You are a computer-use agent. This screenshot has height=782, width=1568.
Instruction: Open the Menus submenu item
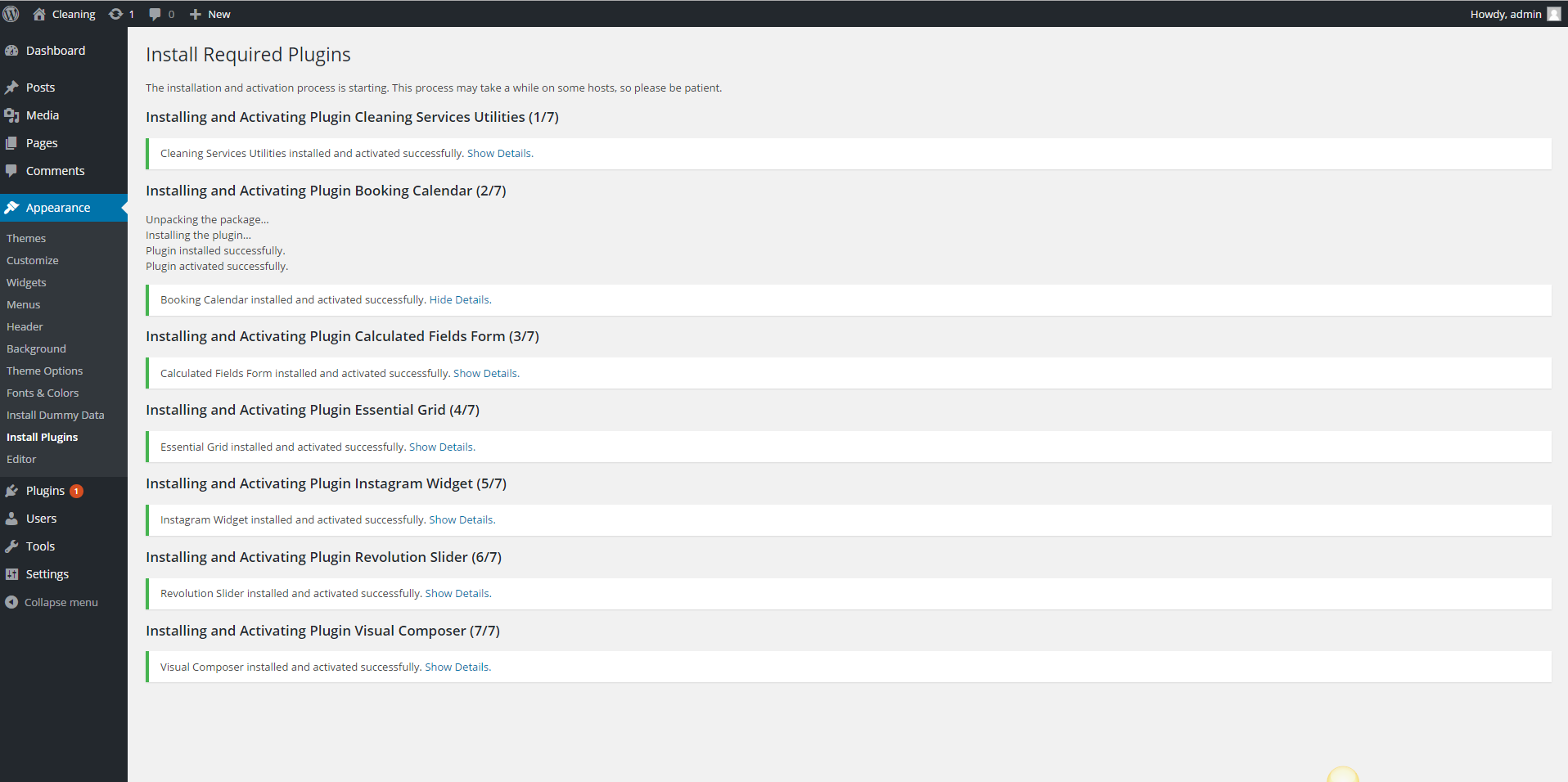23,304
